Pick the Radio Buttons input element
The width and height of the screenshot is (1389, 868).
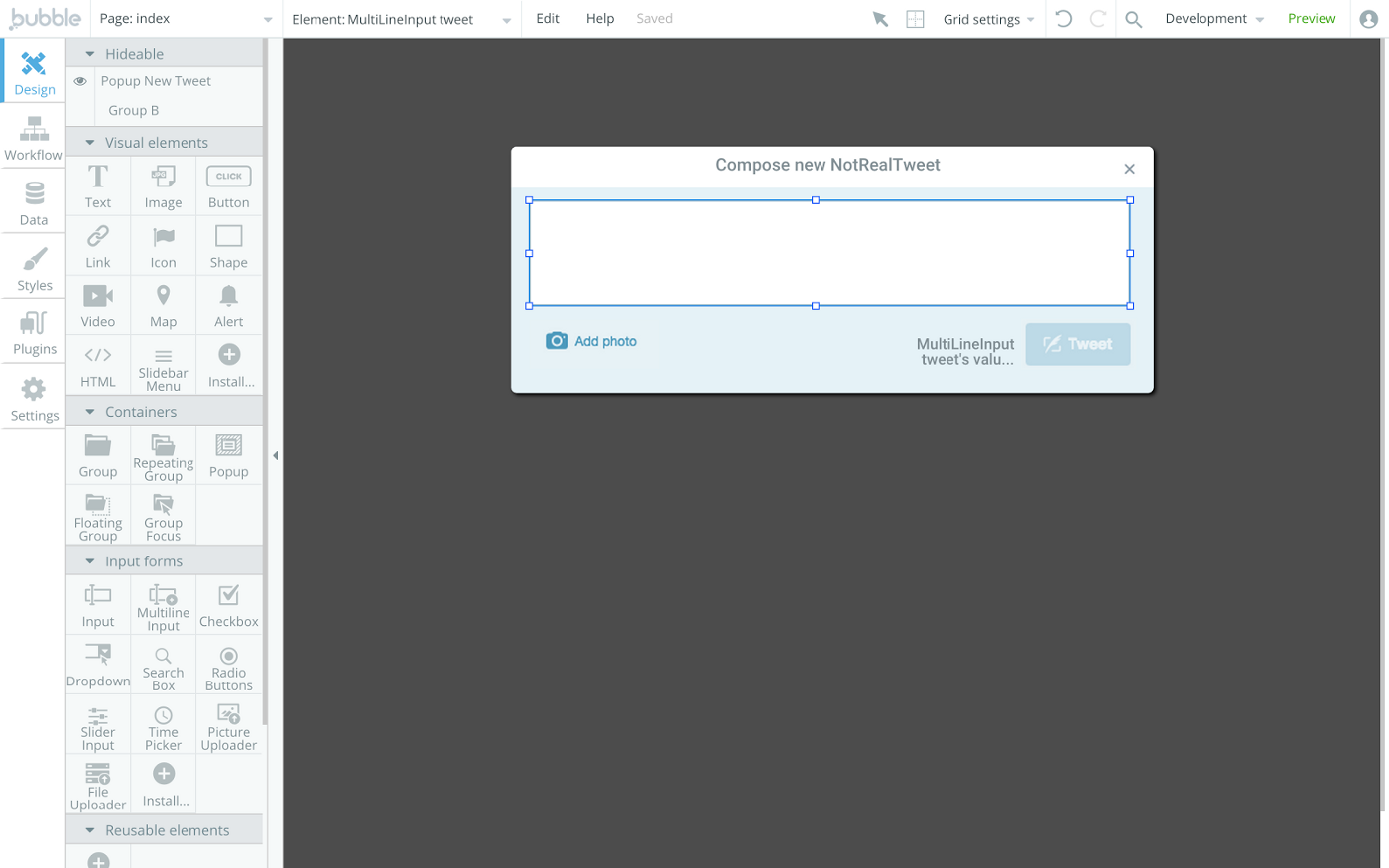pos(228,664)
